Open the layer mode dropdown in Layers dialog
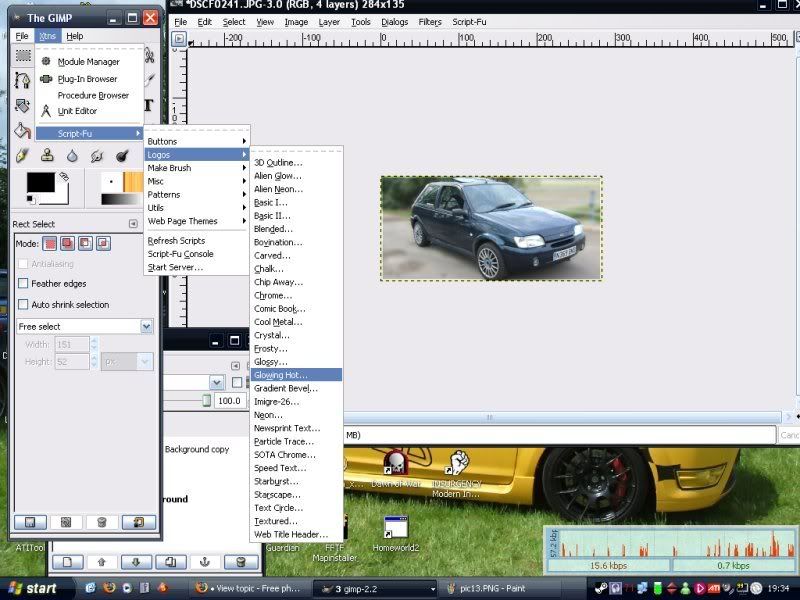This screenshot has width=800, height=600. [216, 382]
